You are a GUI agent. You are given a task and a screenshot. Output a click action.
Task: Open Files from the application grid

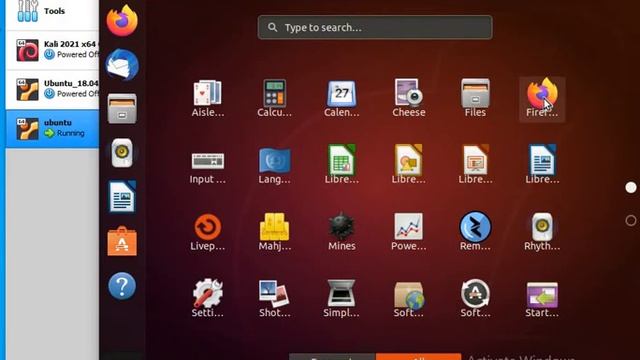[x=475, y=99]
